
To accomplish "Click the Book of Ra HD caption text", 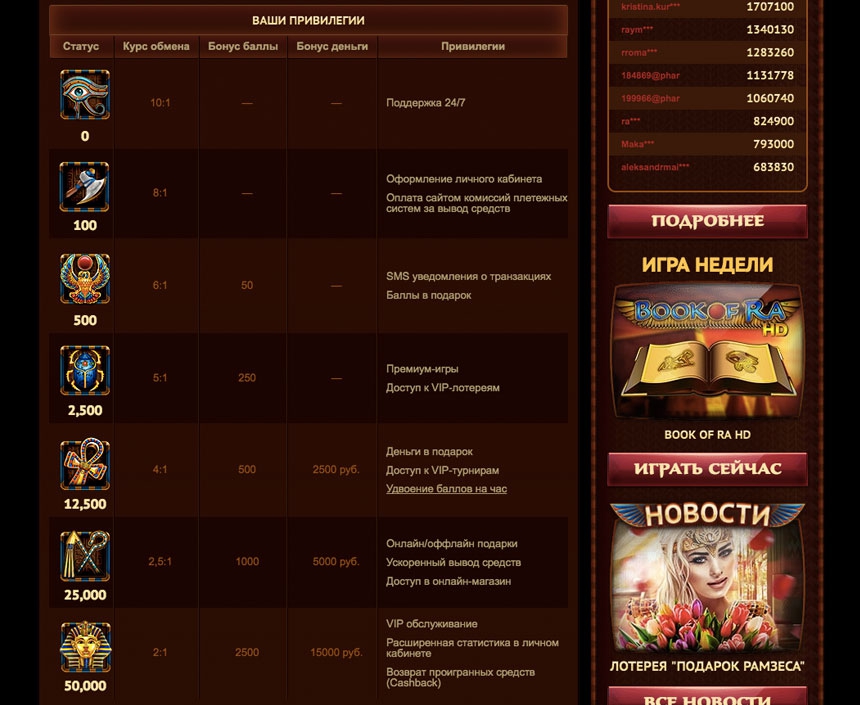I will click(x=708, y=435).
